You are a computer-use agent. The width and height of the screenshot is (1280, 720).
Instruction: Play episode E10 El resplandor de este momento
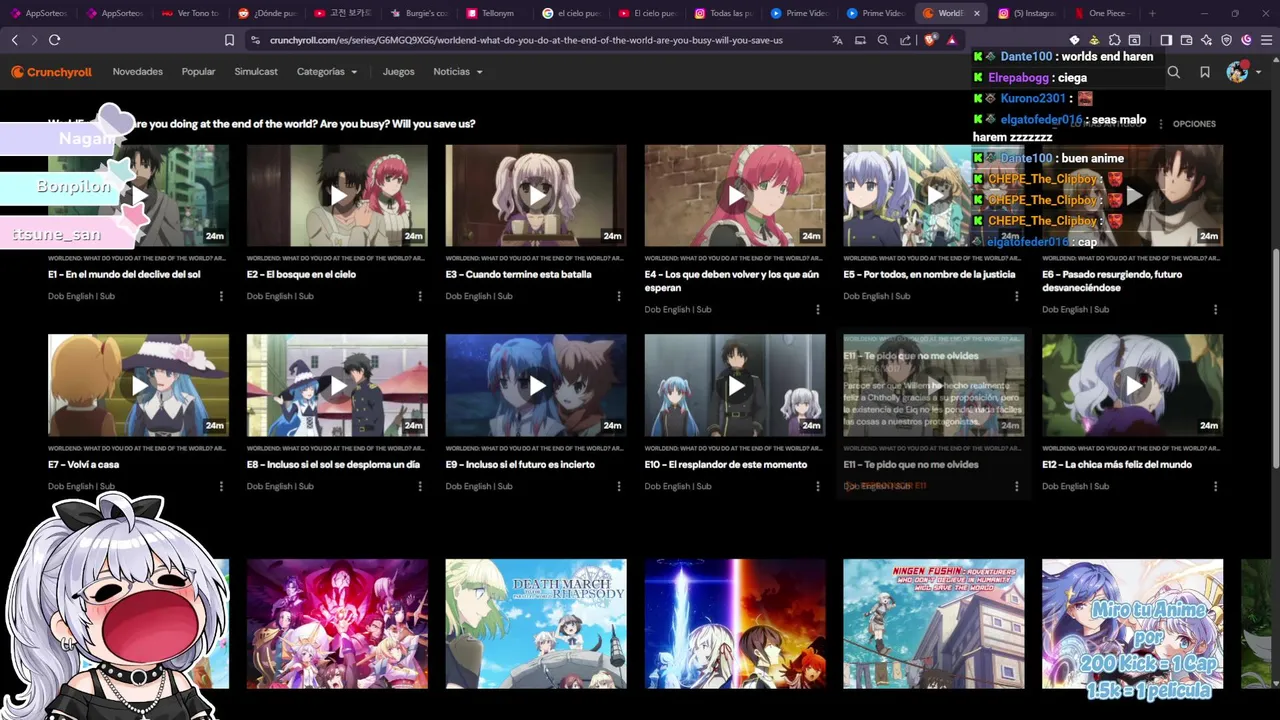tap(735, 385)
